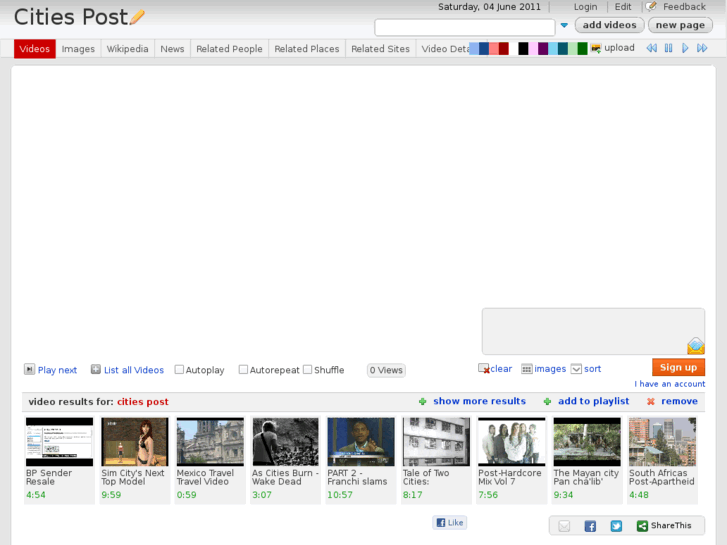Open the BP Sender Resale video thumbnail

point(59,442)
